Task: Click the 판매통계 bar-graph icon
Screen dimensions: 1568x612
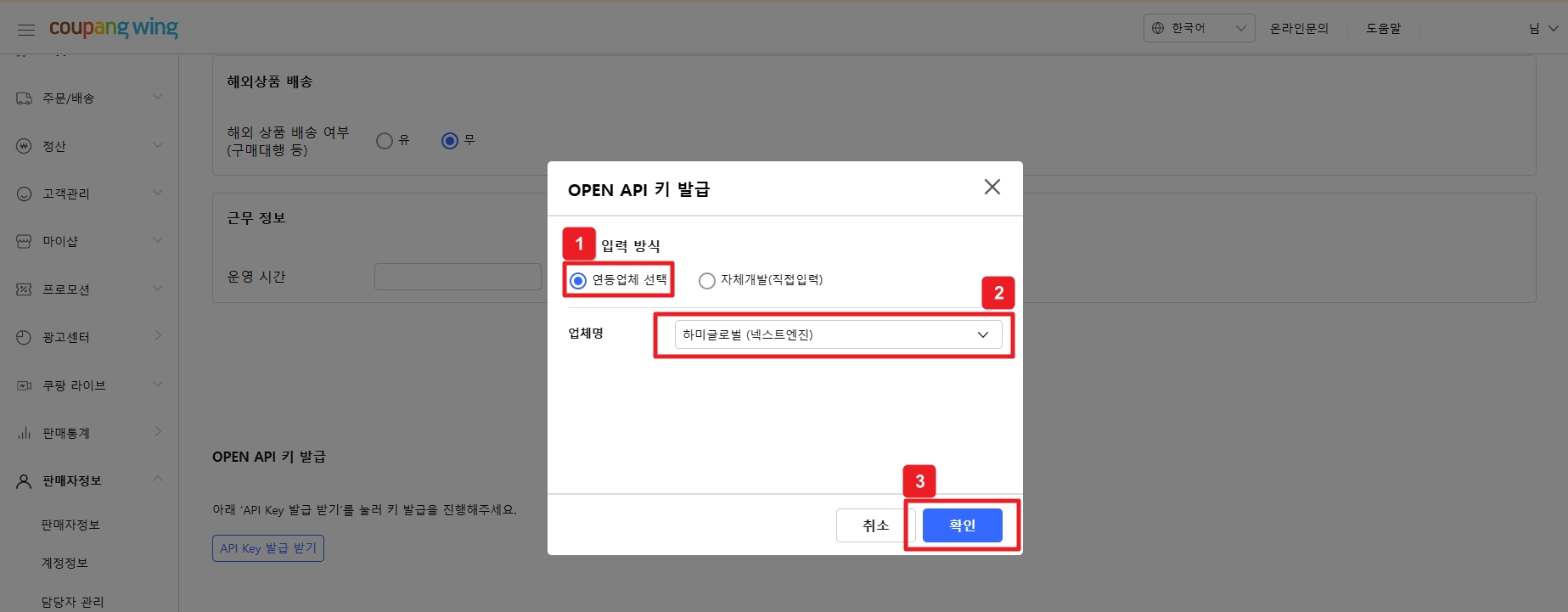Action: 24,433
